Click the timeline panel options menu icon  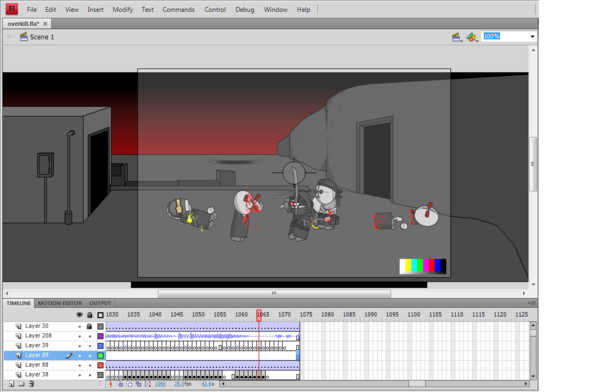click(532, 303)
